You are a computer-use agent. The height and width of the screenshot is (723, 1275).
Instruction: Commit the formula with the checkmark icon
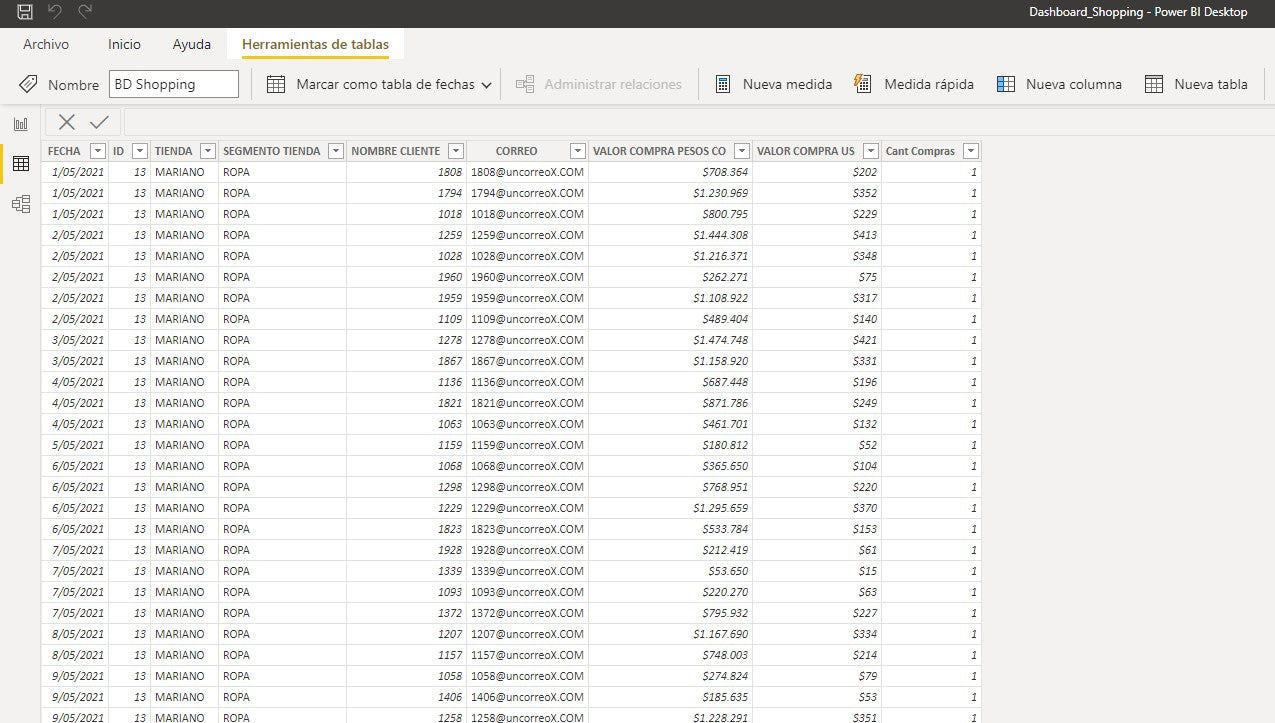point(99,122)
